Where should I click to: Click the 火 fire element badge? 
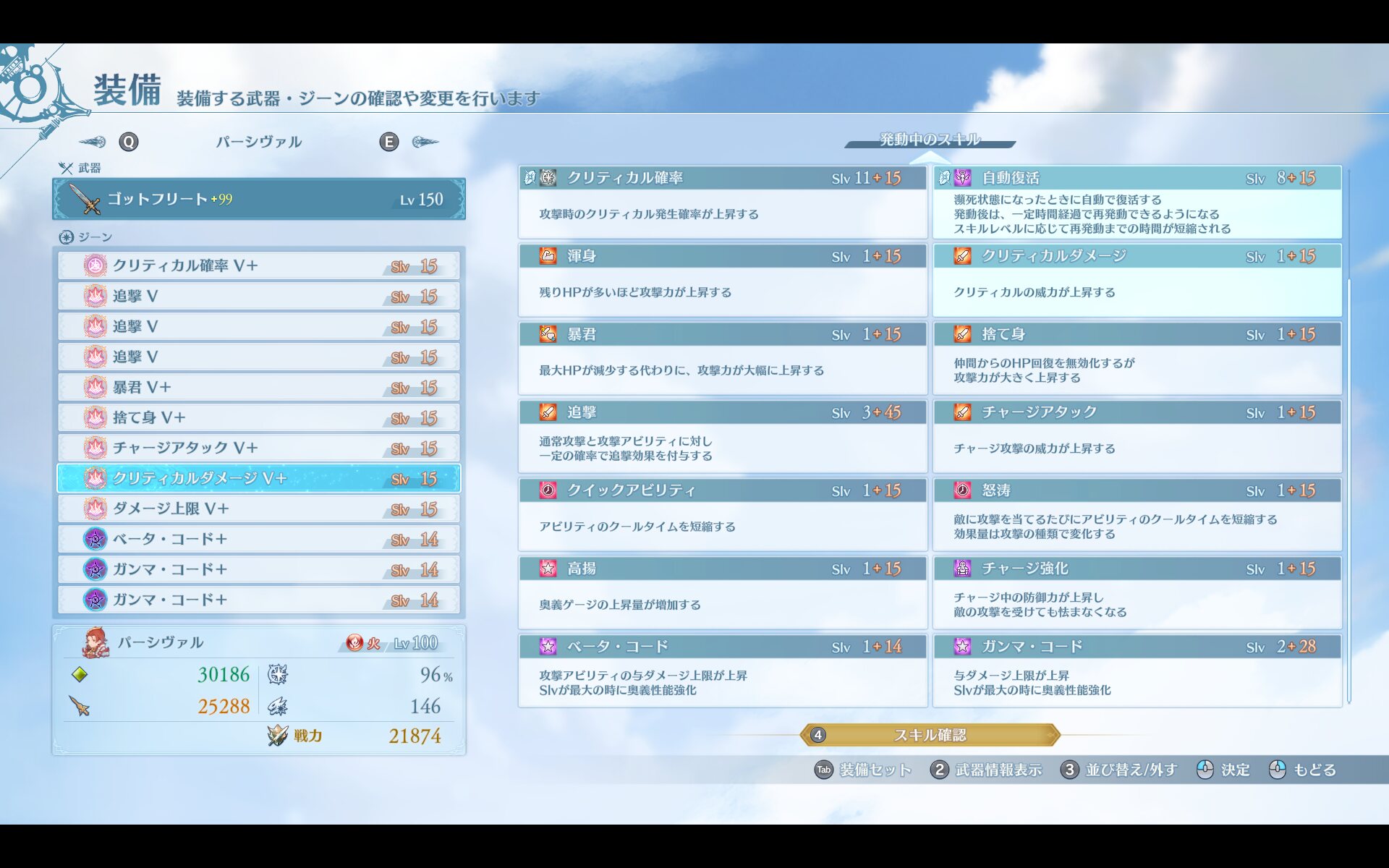click(354, 643)
